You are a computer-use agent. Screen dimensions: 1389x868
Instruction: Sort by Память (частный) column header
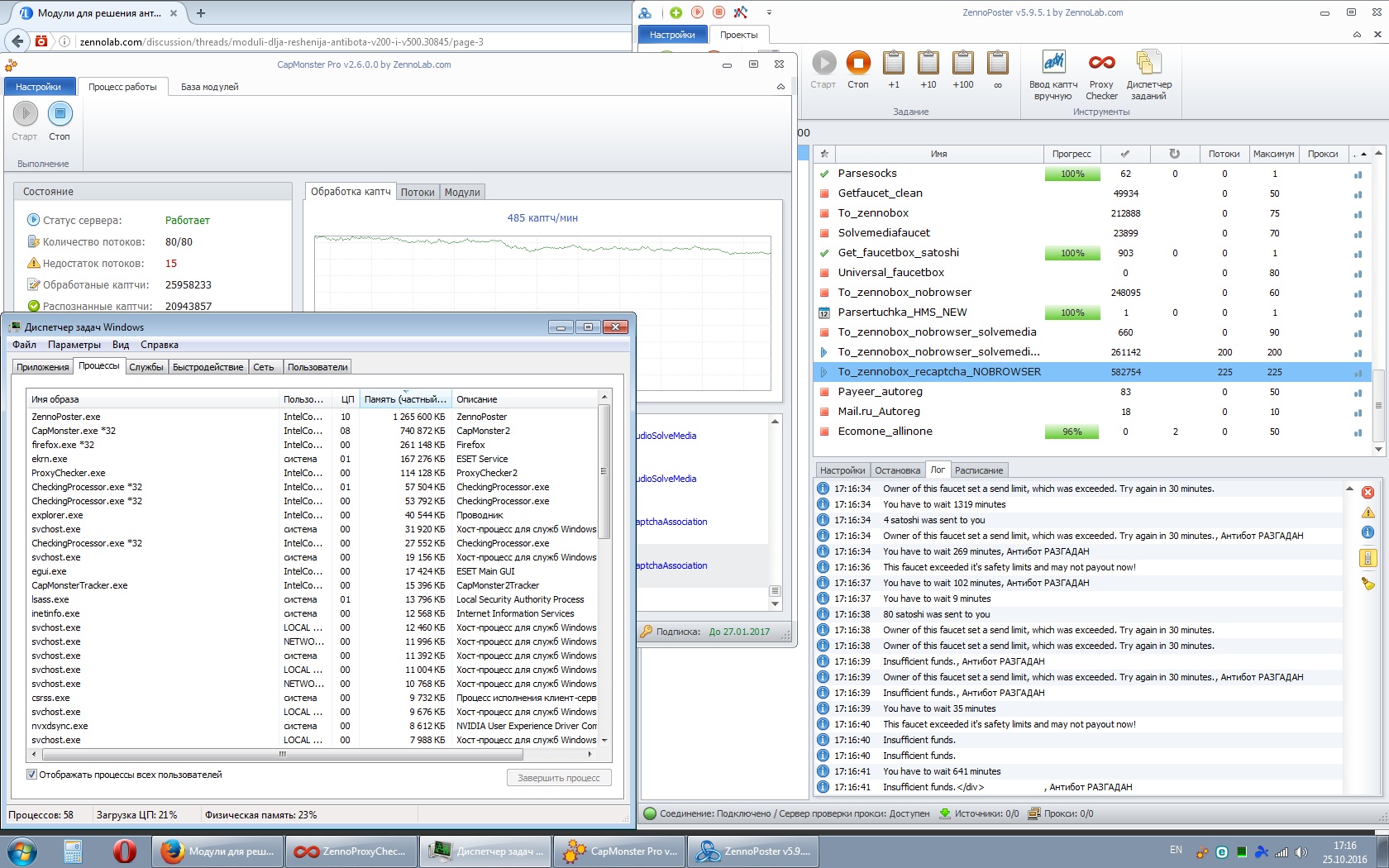(x=405, y=399)
